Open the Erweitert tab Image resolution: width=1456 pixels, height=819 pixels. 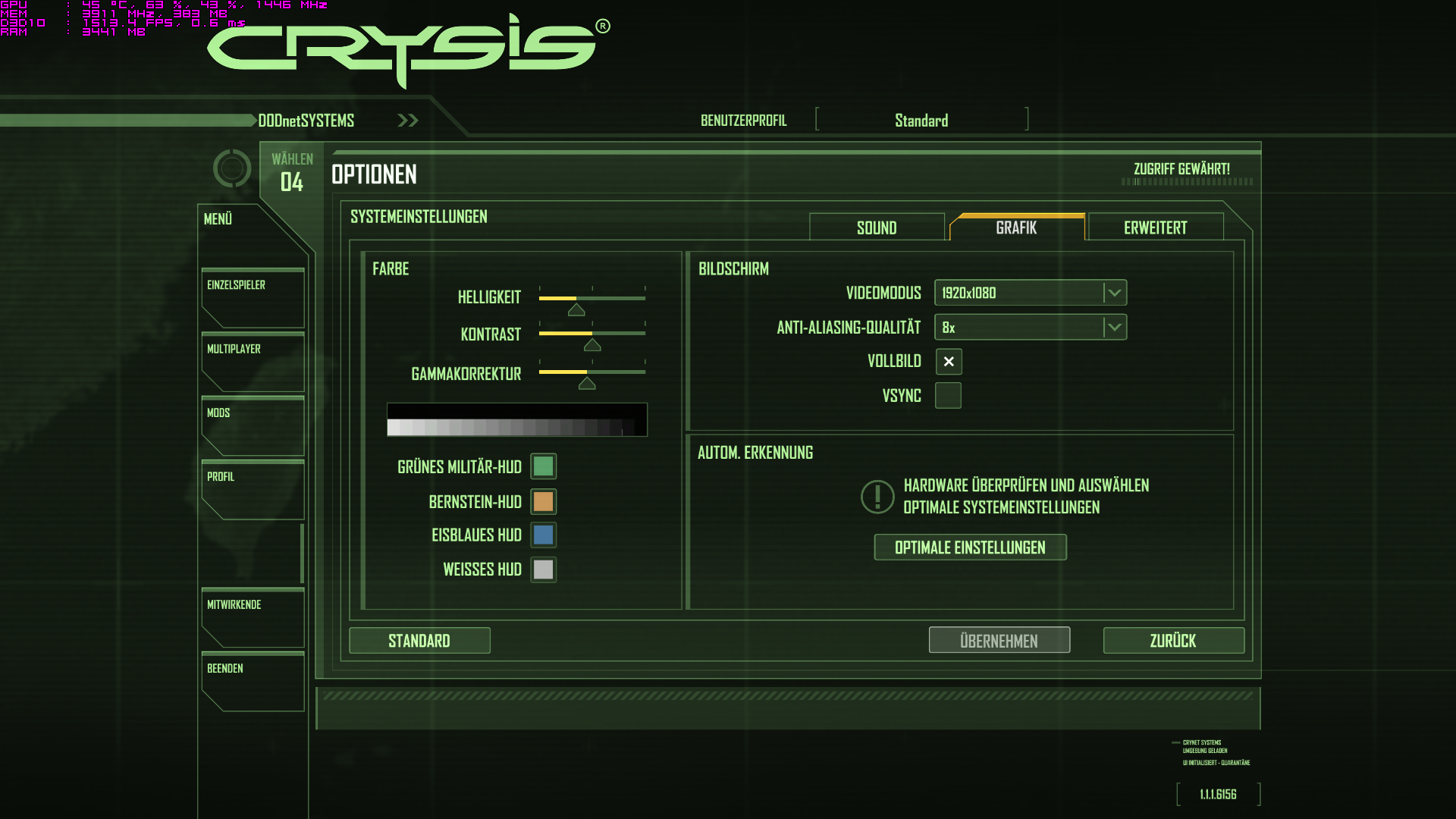1155,227
